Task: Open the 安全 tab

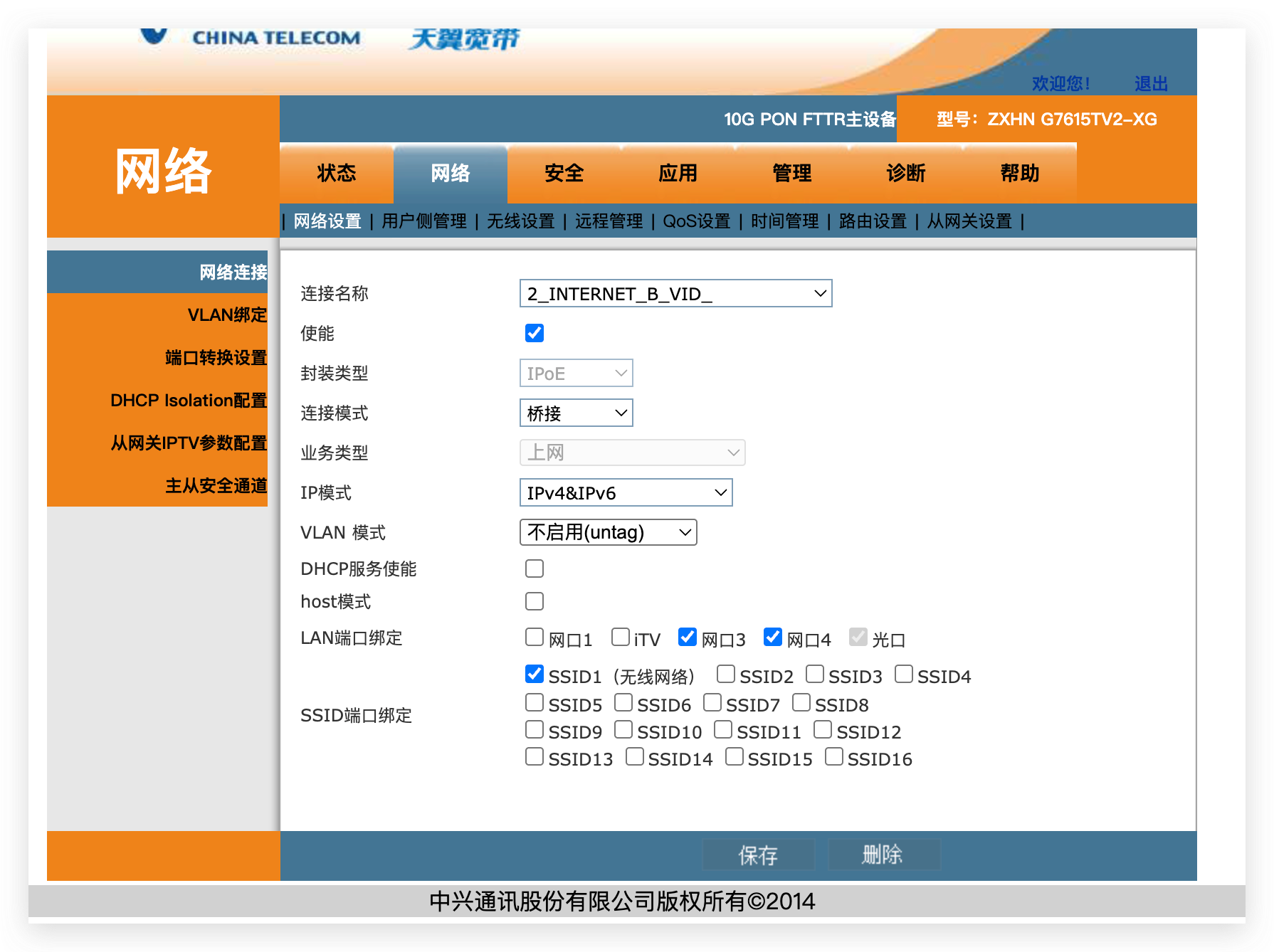Action: coord(564,173)
